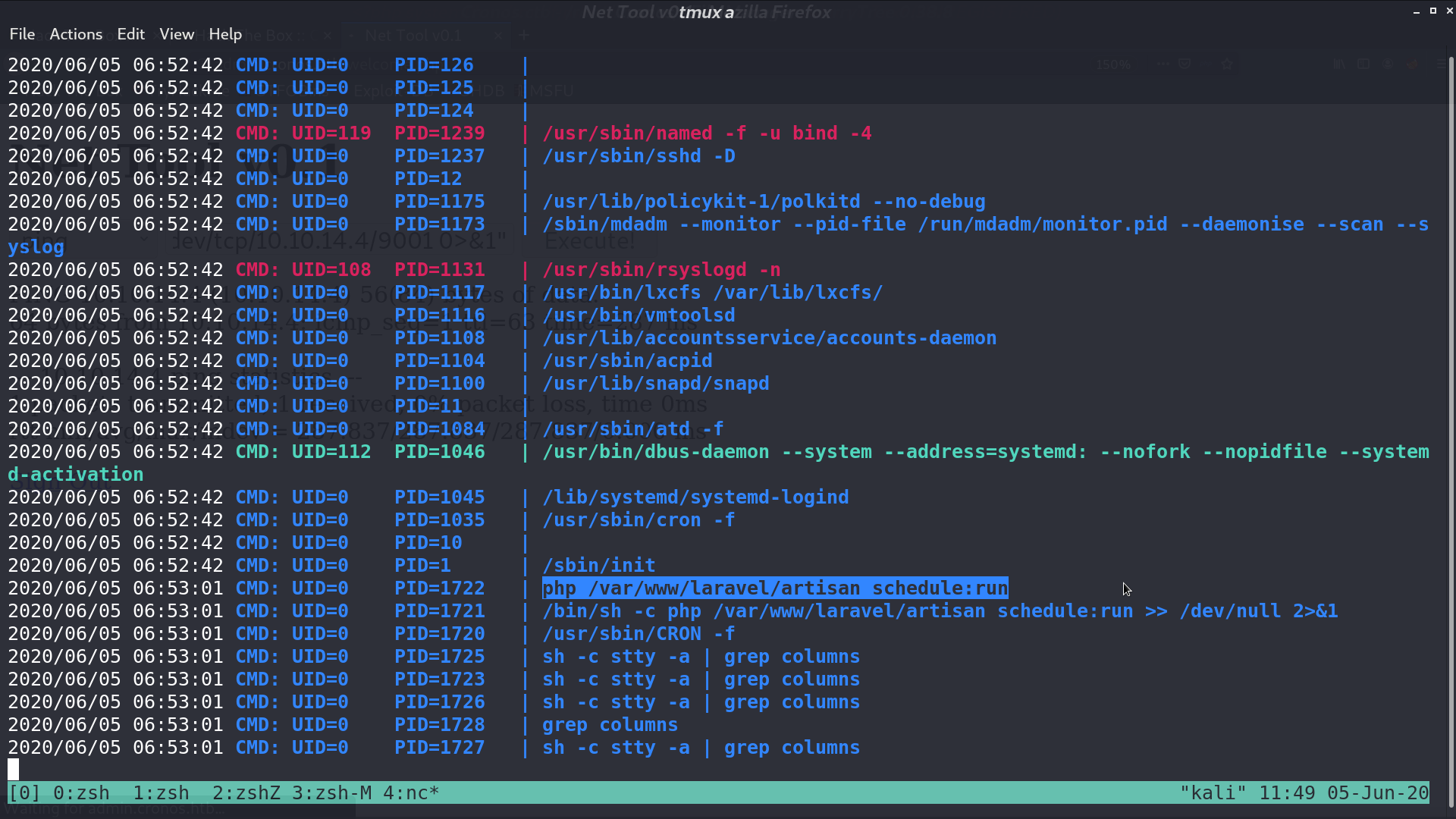Click the systemd-logind command

[x=695, y=497]
